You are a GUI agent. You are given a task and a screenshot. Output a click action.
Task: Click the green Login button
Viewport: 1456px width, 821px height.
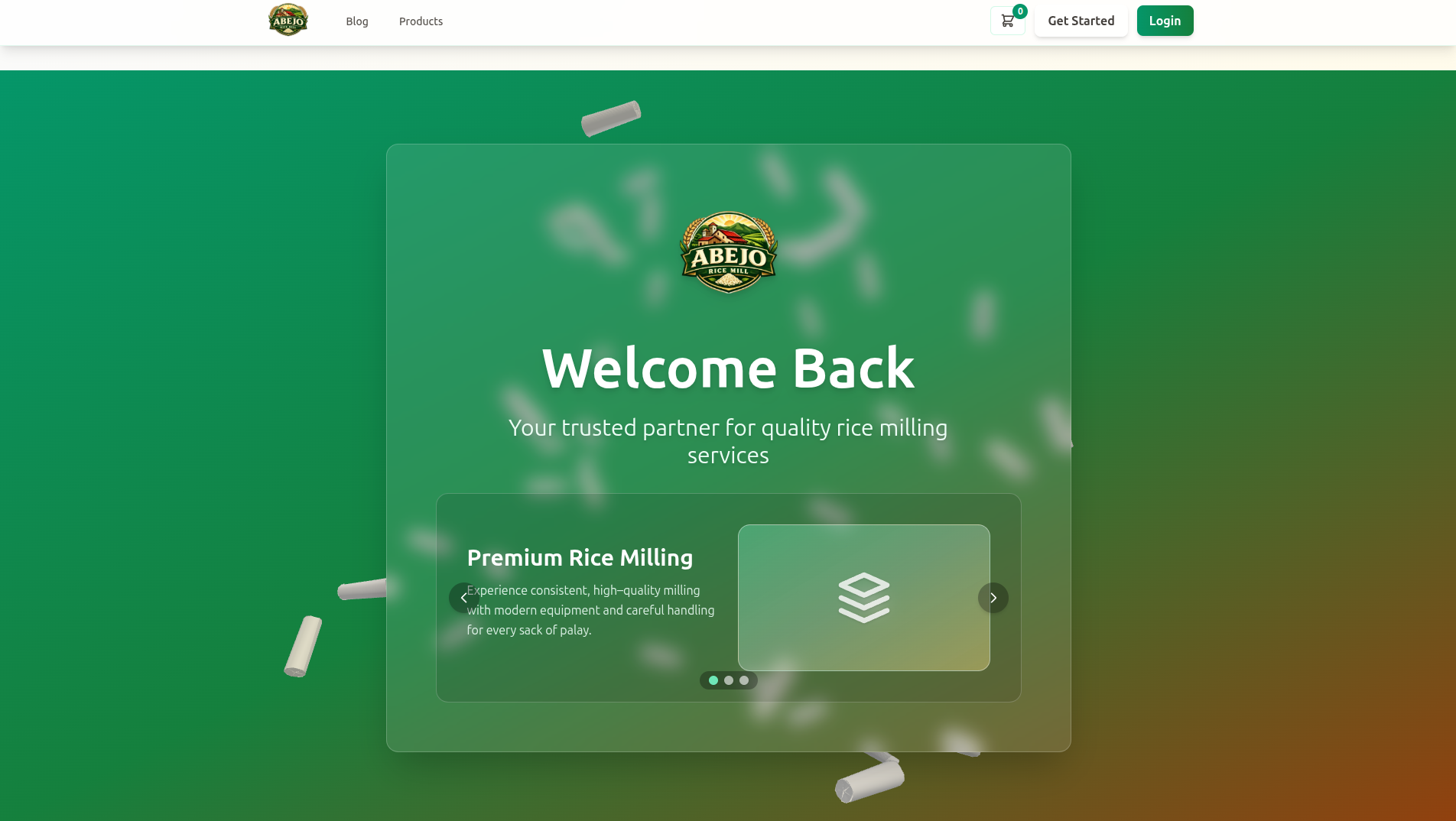tap(1165, 21)
